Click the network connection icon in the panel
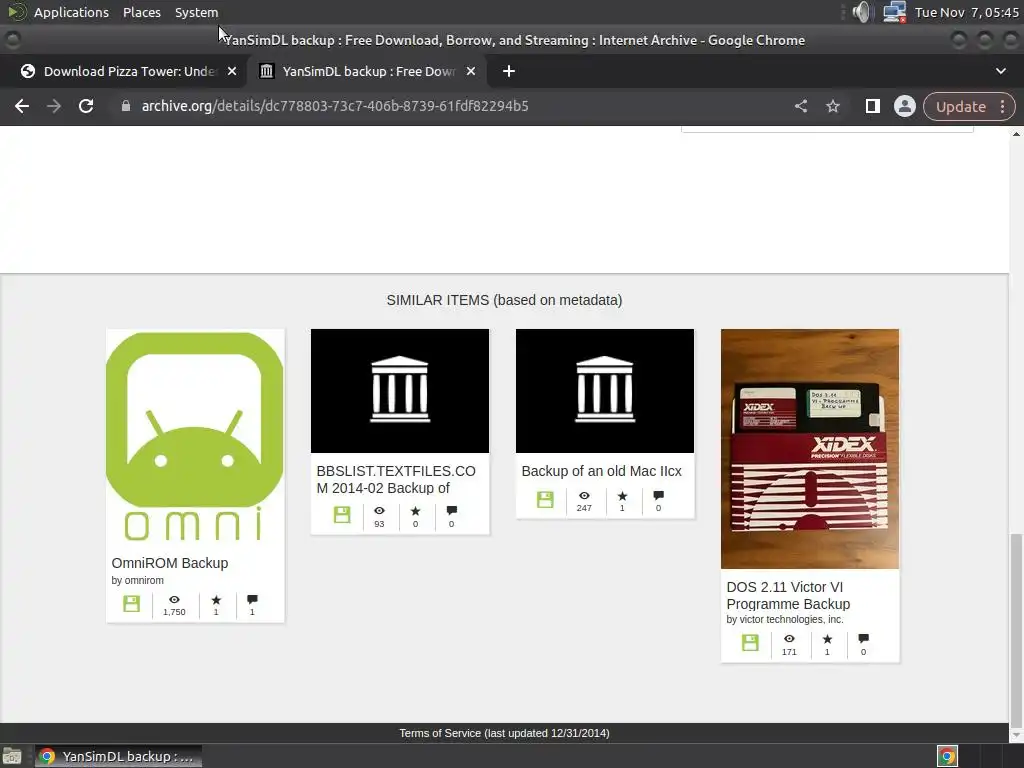The width and height of the screenshot is (1024, 768). pyautogui.click(x=894, y=12)
